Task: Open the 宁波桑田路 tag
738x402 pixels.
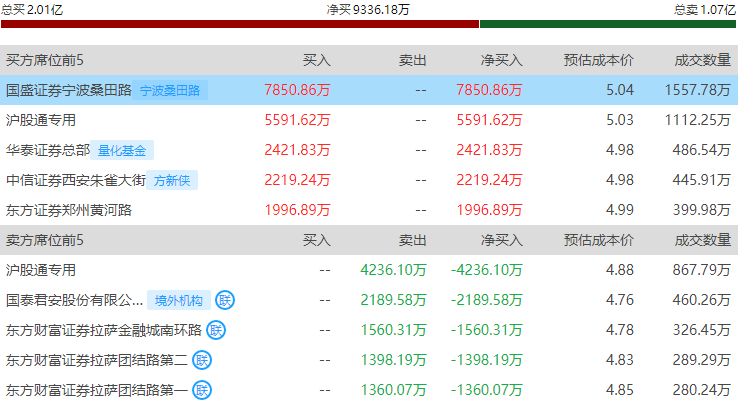Action: click(170, 90)
